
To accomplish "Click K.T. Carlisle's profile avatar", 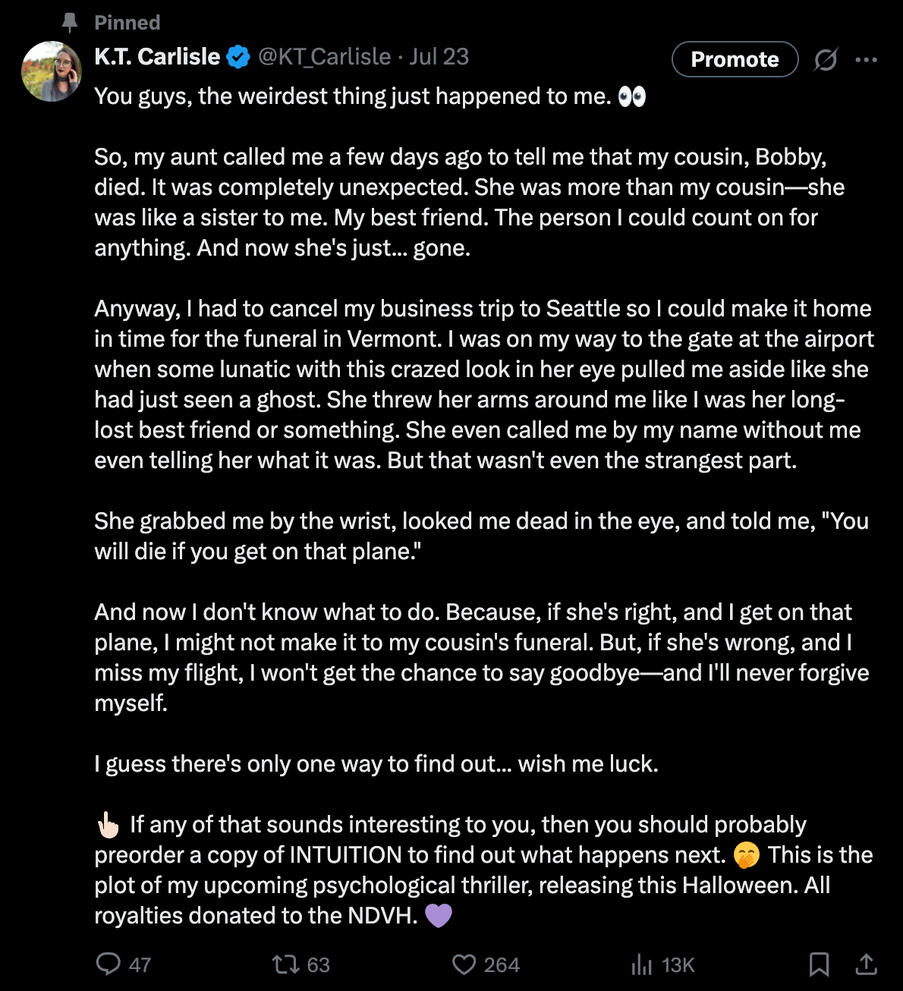I will click(51, 71).
